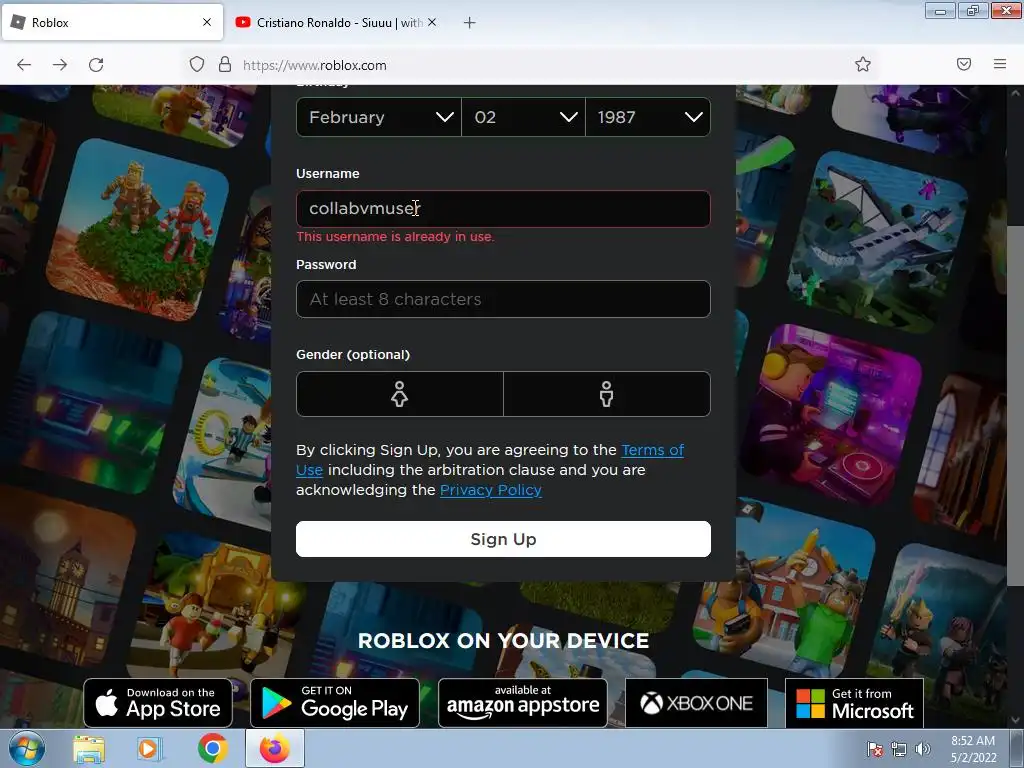Viewport: 1024px width, 768px height.
Task: Save page to Pocket icon
Action: click(x=964, y=64)
